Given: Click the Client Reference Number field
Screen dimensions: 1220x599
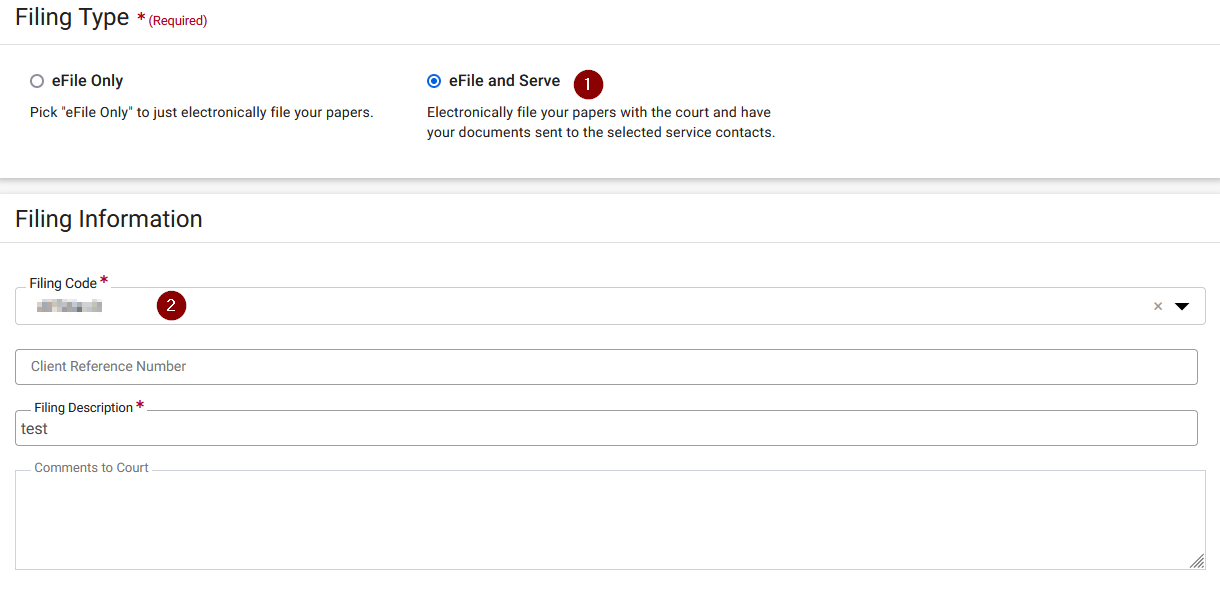Looking at the screenshot, I should [x=606, y=367].
